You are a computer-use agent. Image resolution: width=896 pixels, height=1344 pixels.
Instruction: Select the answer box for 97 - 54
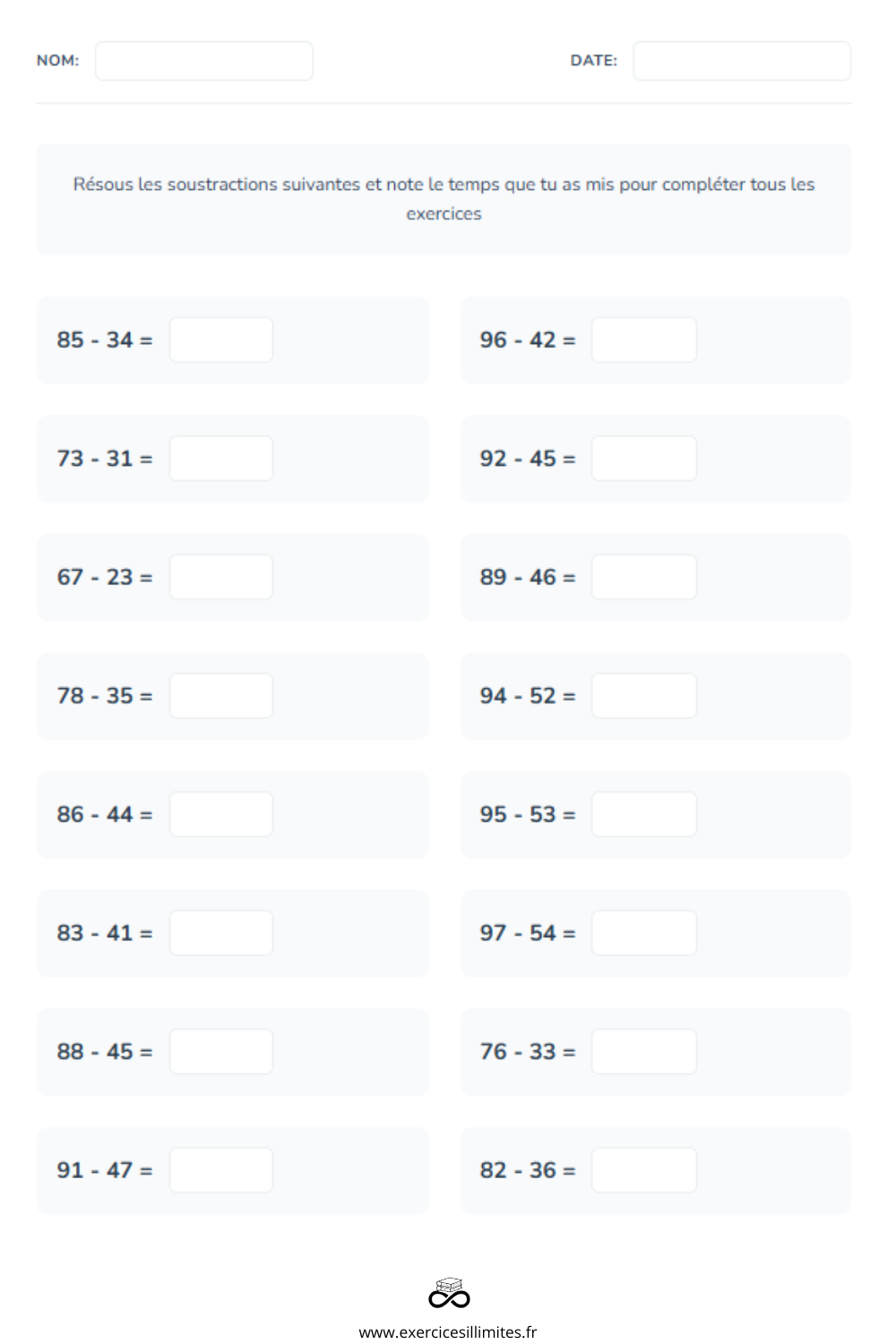644,933
